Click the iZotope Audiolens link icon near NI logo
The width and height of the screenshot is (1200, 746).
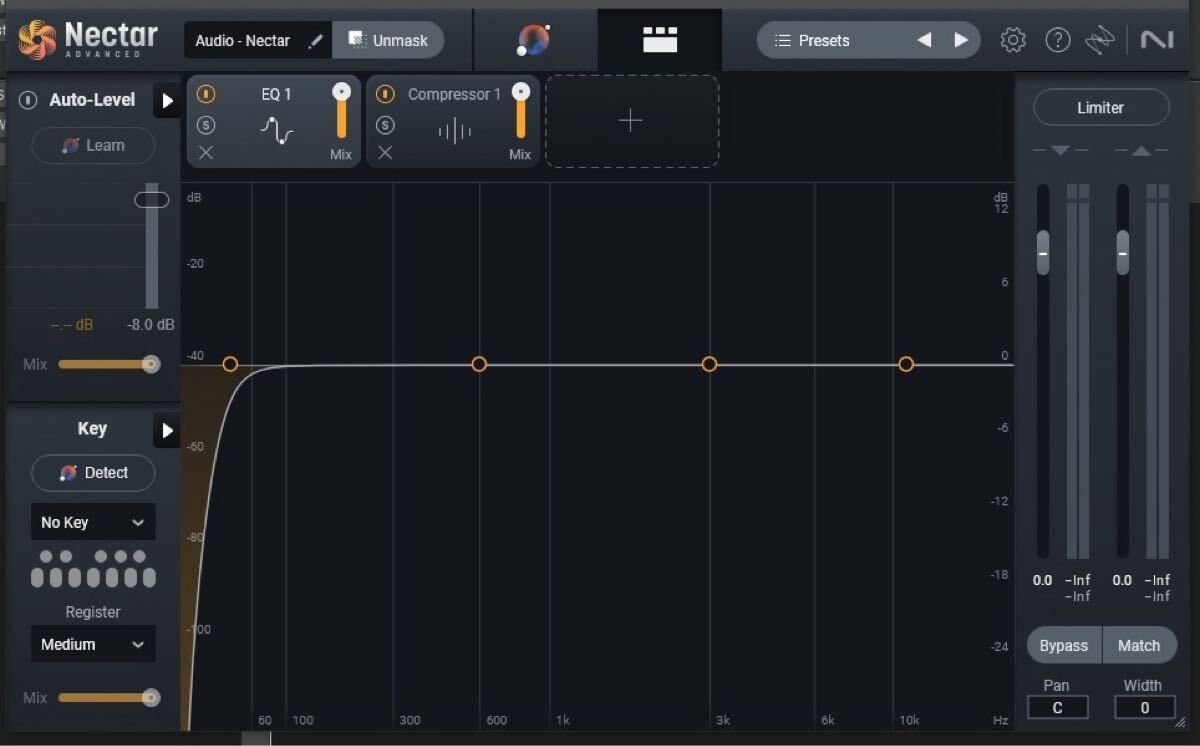(1101, 39)
